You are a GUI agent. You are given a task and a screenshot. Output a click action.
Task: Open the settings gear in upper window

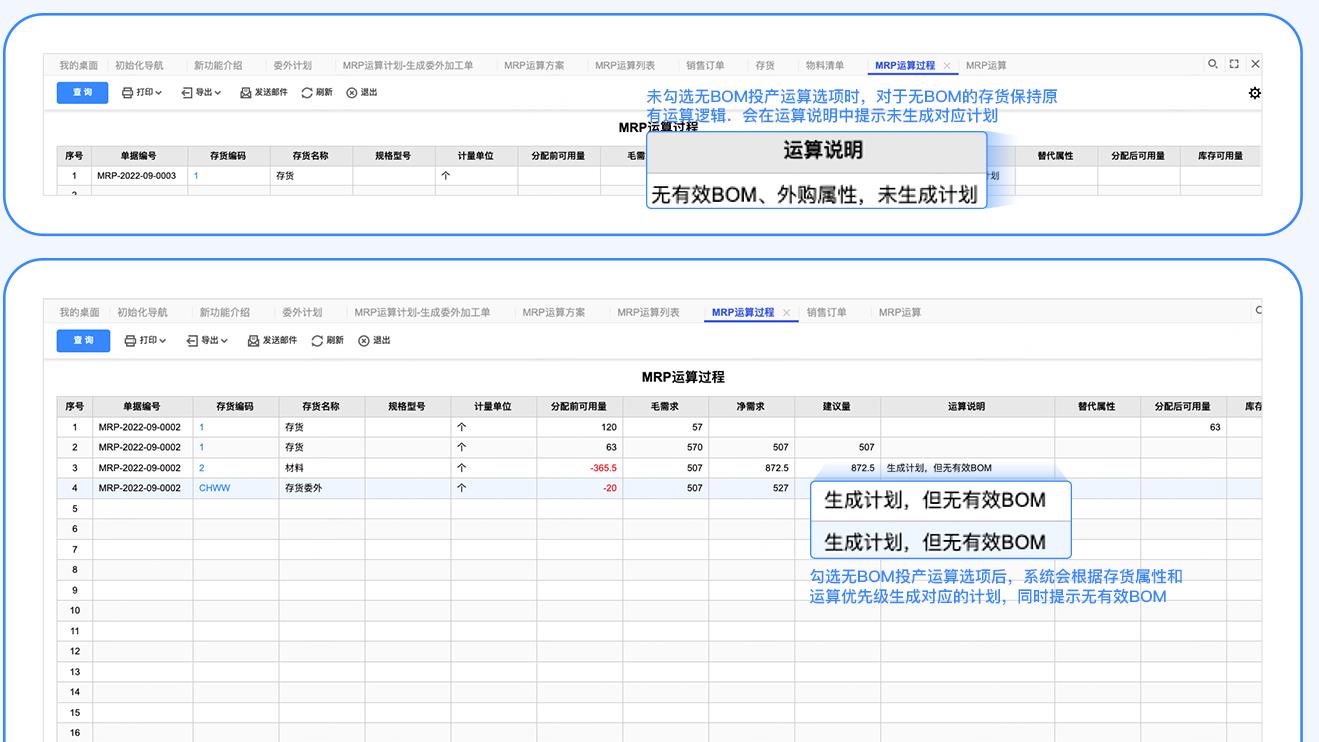coord(1254,93)
